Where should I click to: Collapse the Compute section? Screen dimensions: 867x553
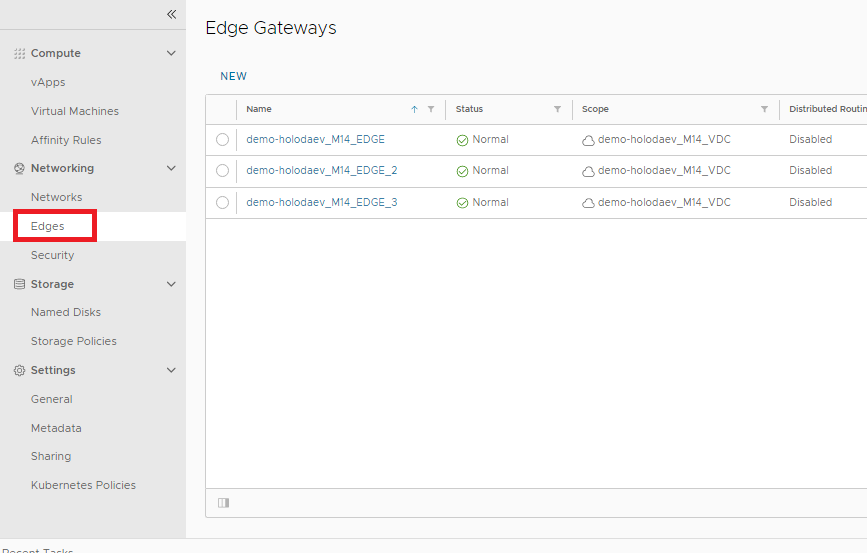pyautogui.click(x=171, y=53)
